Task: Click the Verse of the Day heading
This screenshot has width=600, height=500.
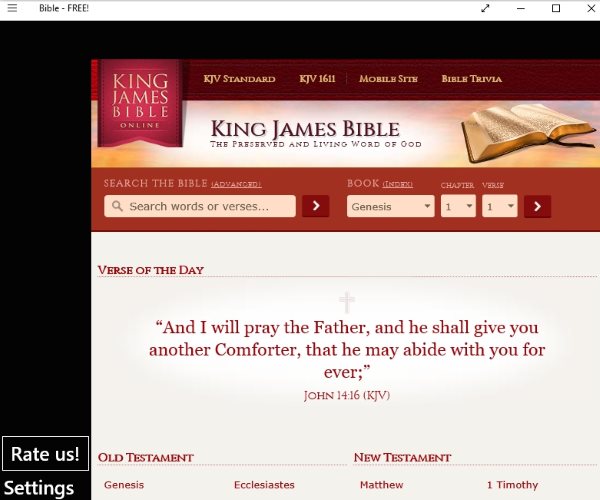Action: point(151,270)
